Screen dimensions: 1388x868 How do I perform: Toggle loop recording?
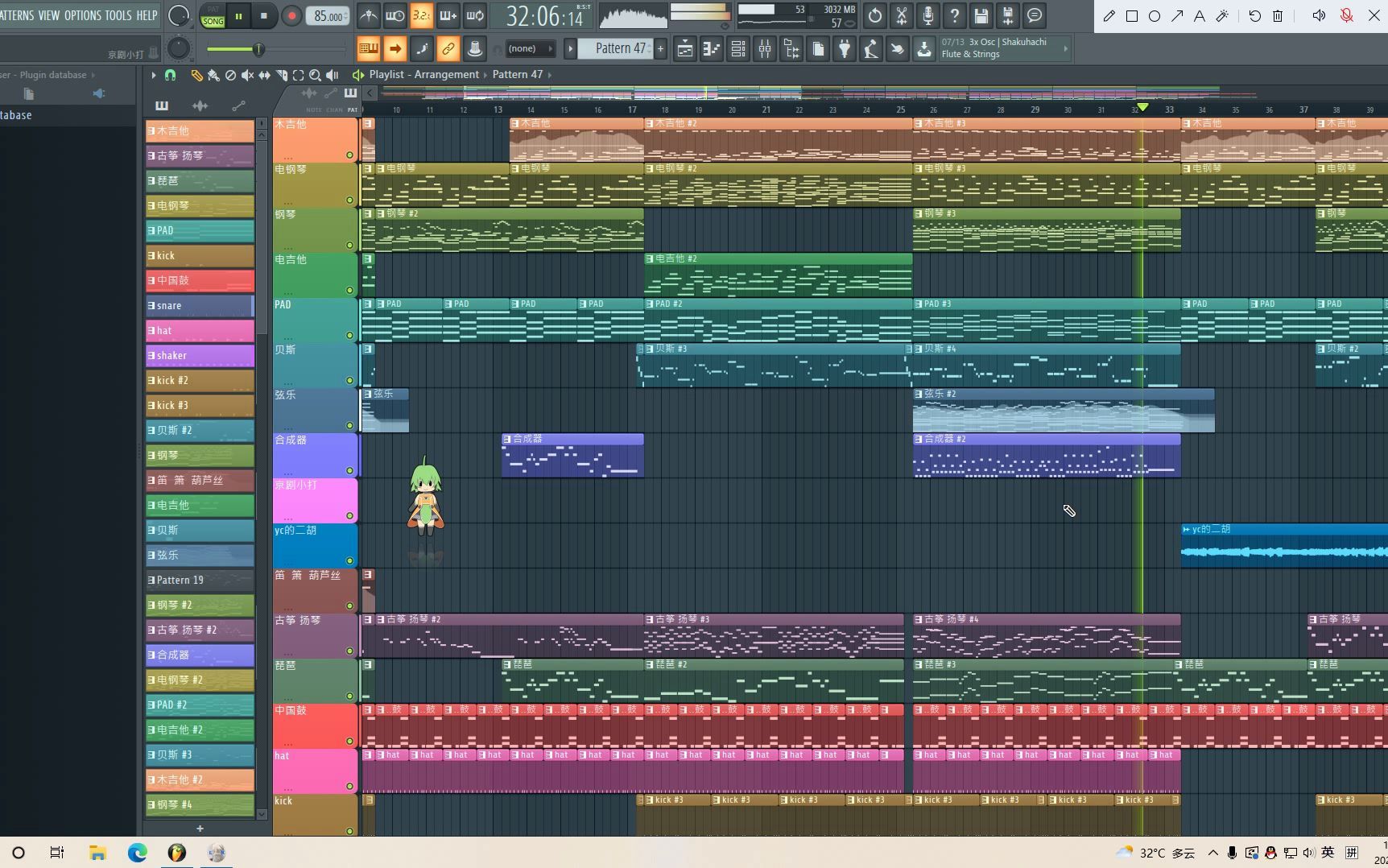tap(475, 15)
